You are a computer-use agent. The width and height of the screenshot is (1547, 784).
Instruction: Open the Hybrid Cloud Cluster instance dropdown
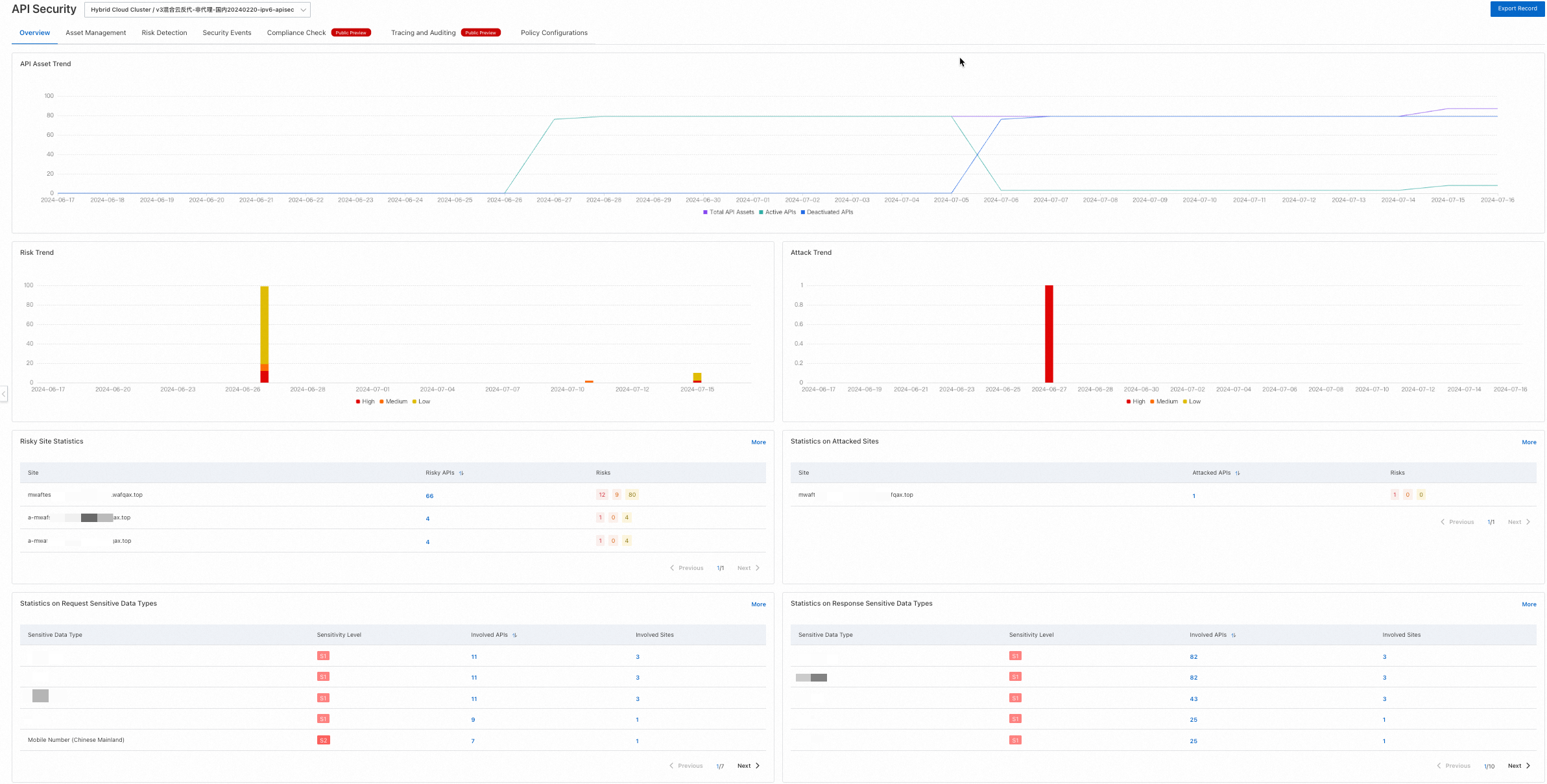(197, 10)
